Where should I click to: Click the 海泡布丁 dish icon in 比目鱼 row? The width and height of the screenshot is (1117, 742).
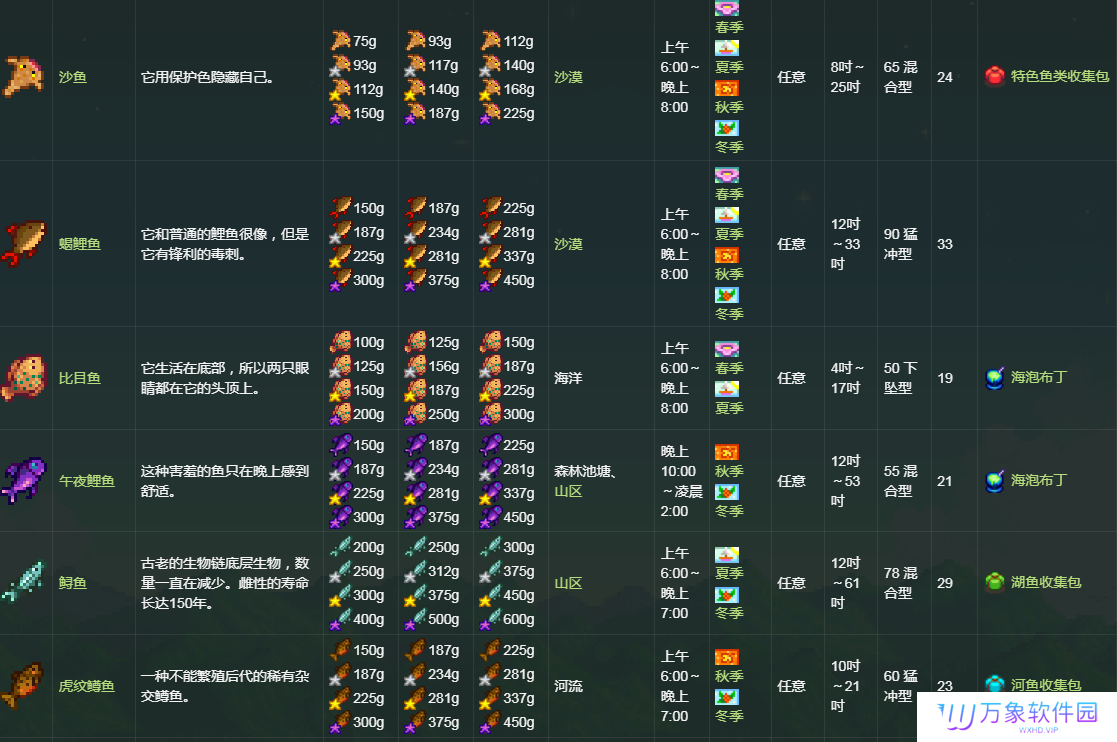coord(994,377)
